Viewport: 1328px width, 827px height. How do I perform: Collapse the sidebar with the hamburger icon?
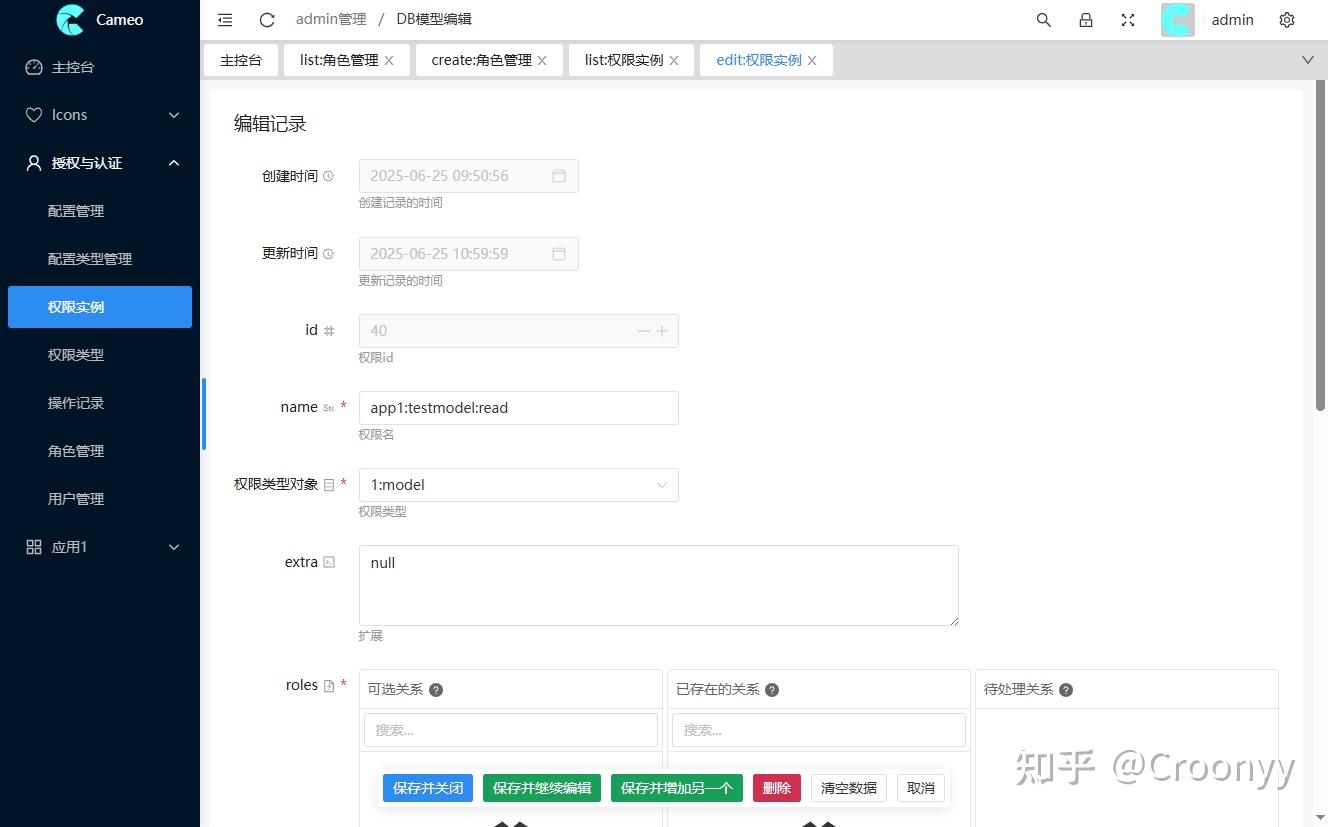[225, 19]
